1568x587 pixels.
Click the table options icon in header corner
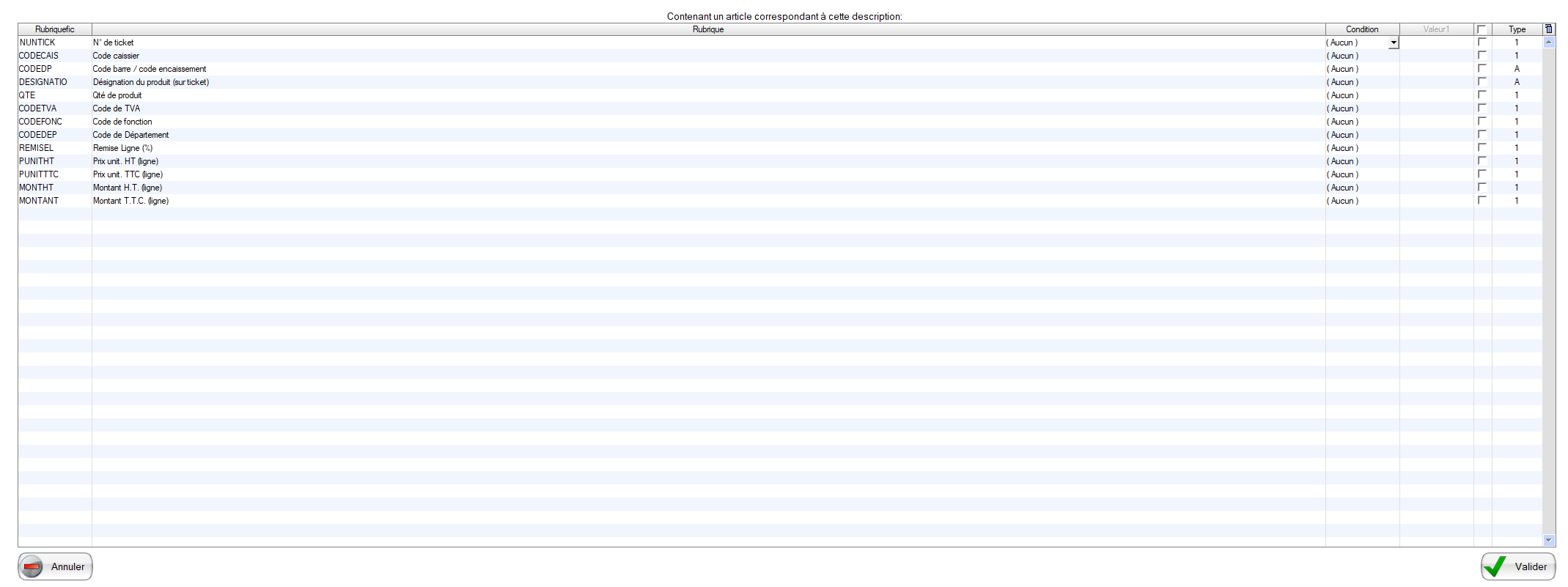click(x=1548, y=29)
